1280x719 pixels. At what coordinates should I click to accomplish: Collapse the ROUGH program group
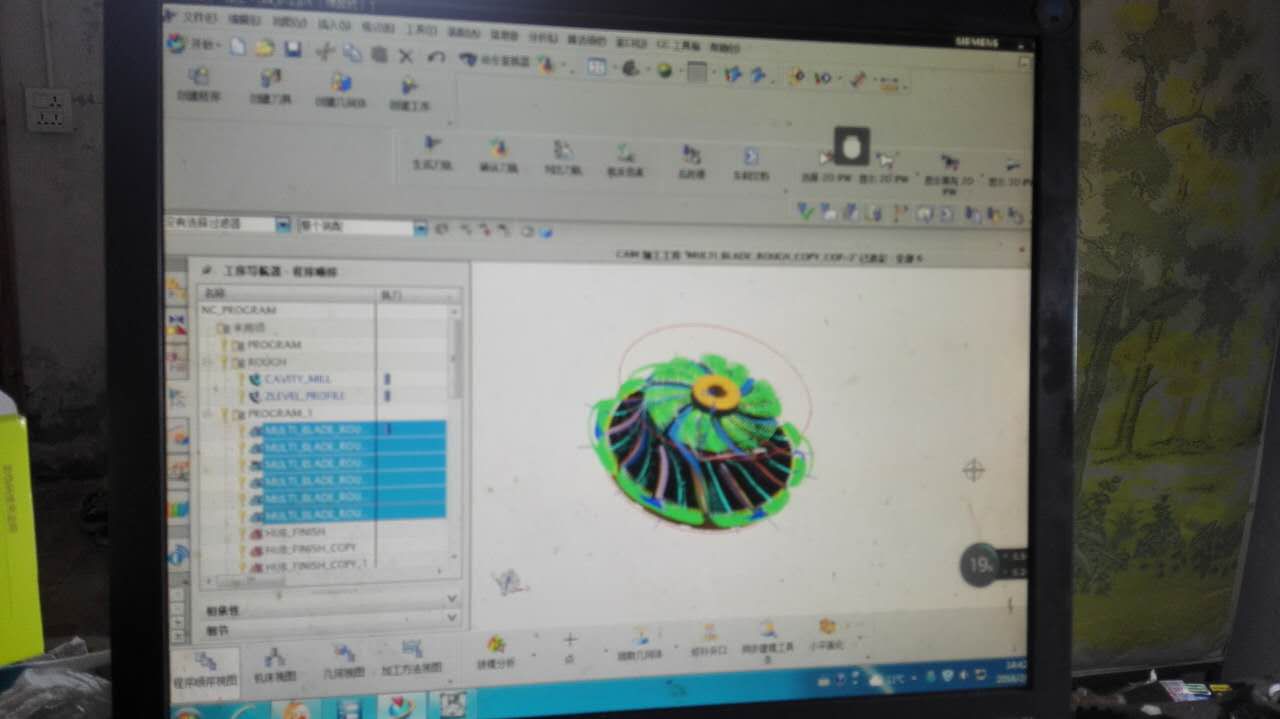click(210, 361)
